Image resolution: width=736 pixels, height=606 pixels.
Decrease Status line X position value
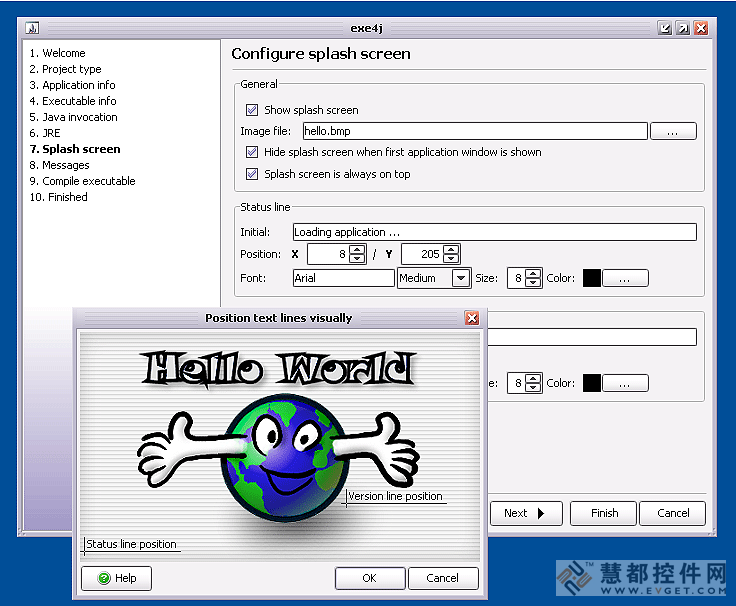[357, 259]
